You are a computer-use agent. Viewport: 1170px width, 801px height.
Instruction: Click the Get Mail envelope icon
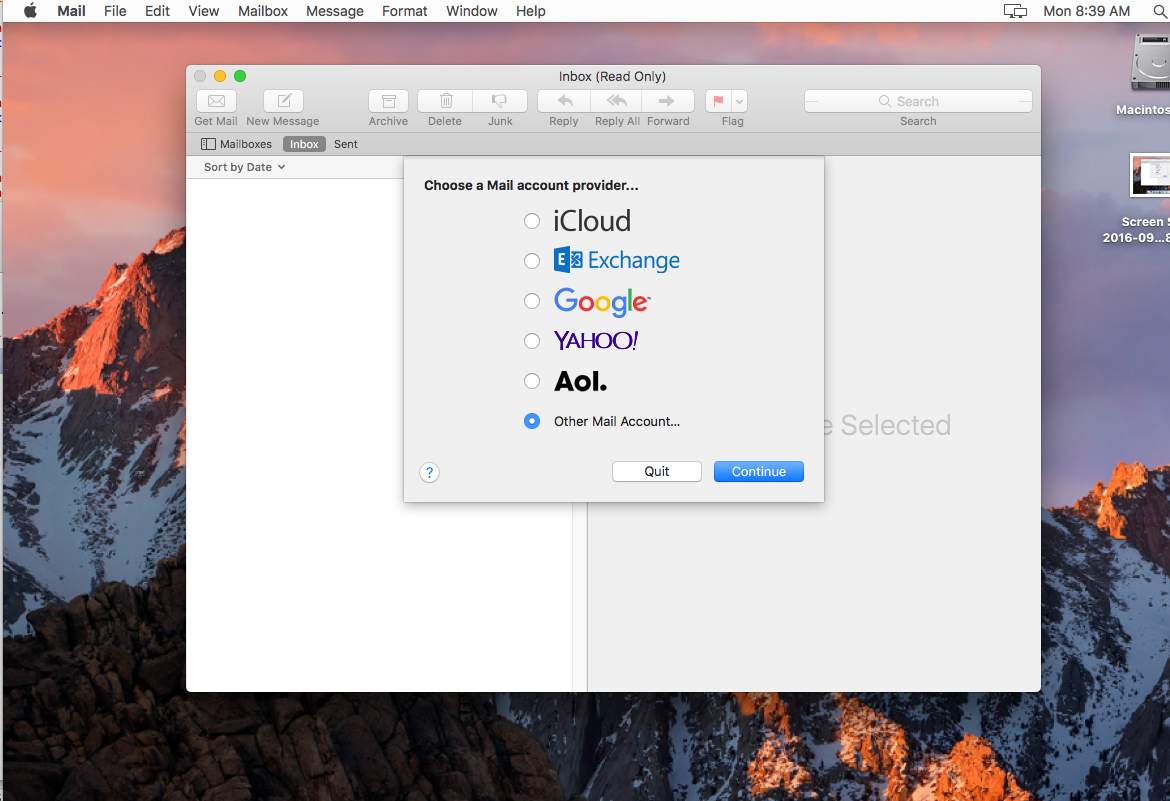coord(216,101)
